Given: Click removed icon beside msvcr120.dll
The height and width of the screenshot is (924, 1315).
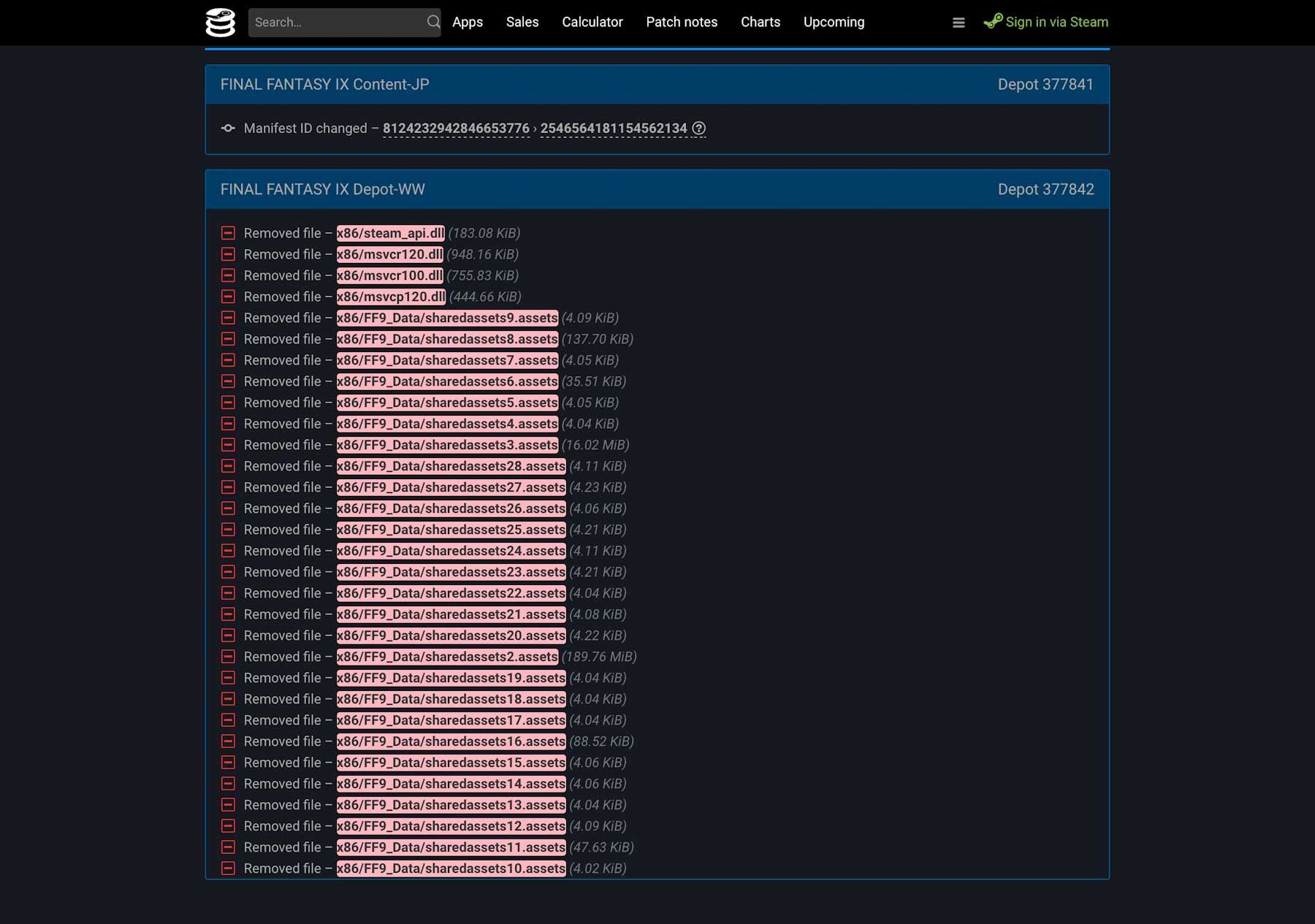Looking at the screenshot, I should (228, 254).
